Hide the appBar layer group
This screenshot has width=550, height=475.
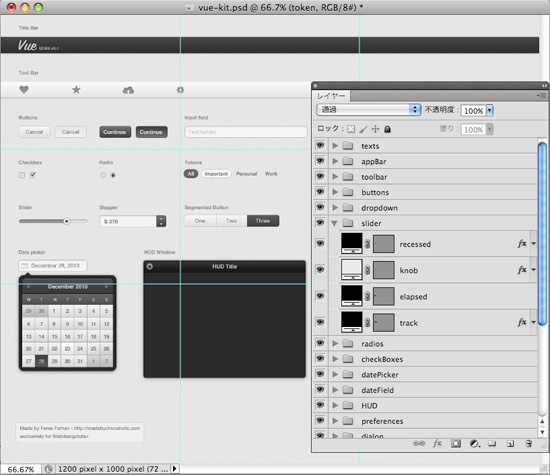[x=320, y=160]
